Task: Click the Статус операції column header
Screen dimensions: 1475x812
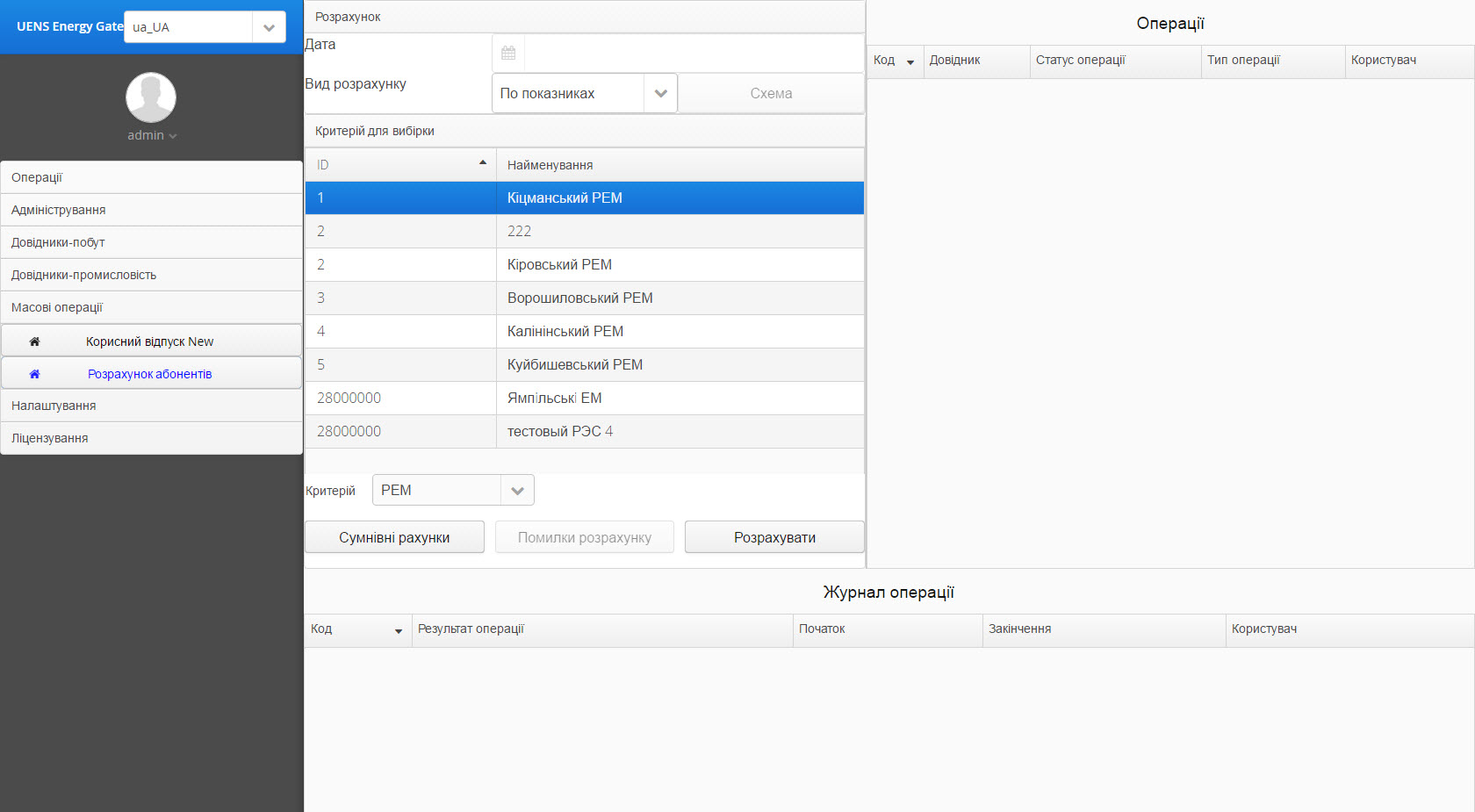Action: (1116, 61)
